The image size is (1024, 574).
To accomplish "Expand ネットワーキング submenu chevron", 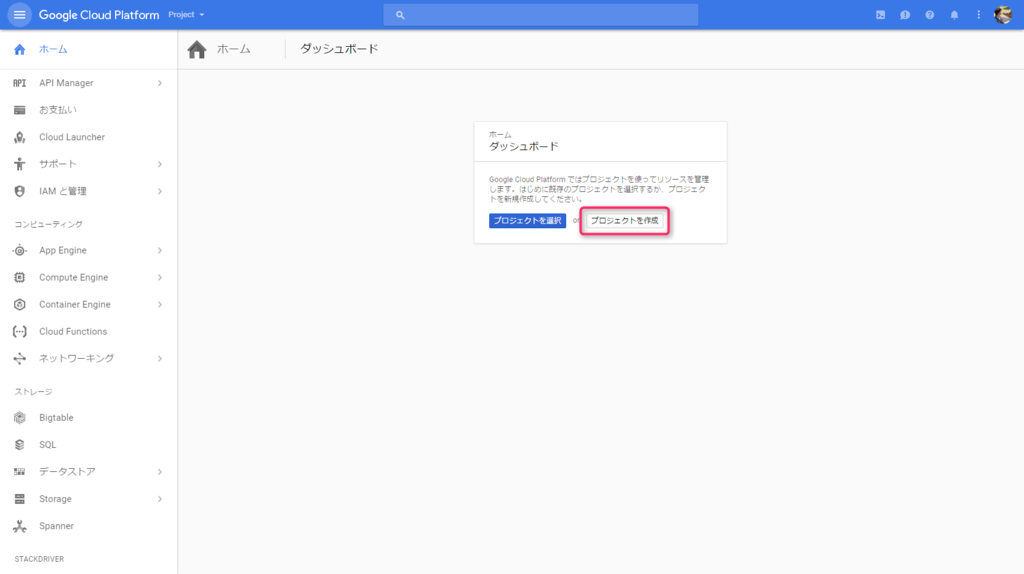I will coord(160,359).
